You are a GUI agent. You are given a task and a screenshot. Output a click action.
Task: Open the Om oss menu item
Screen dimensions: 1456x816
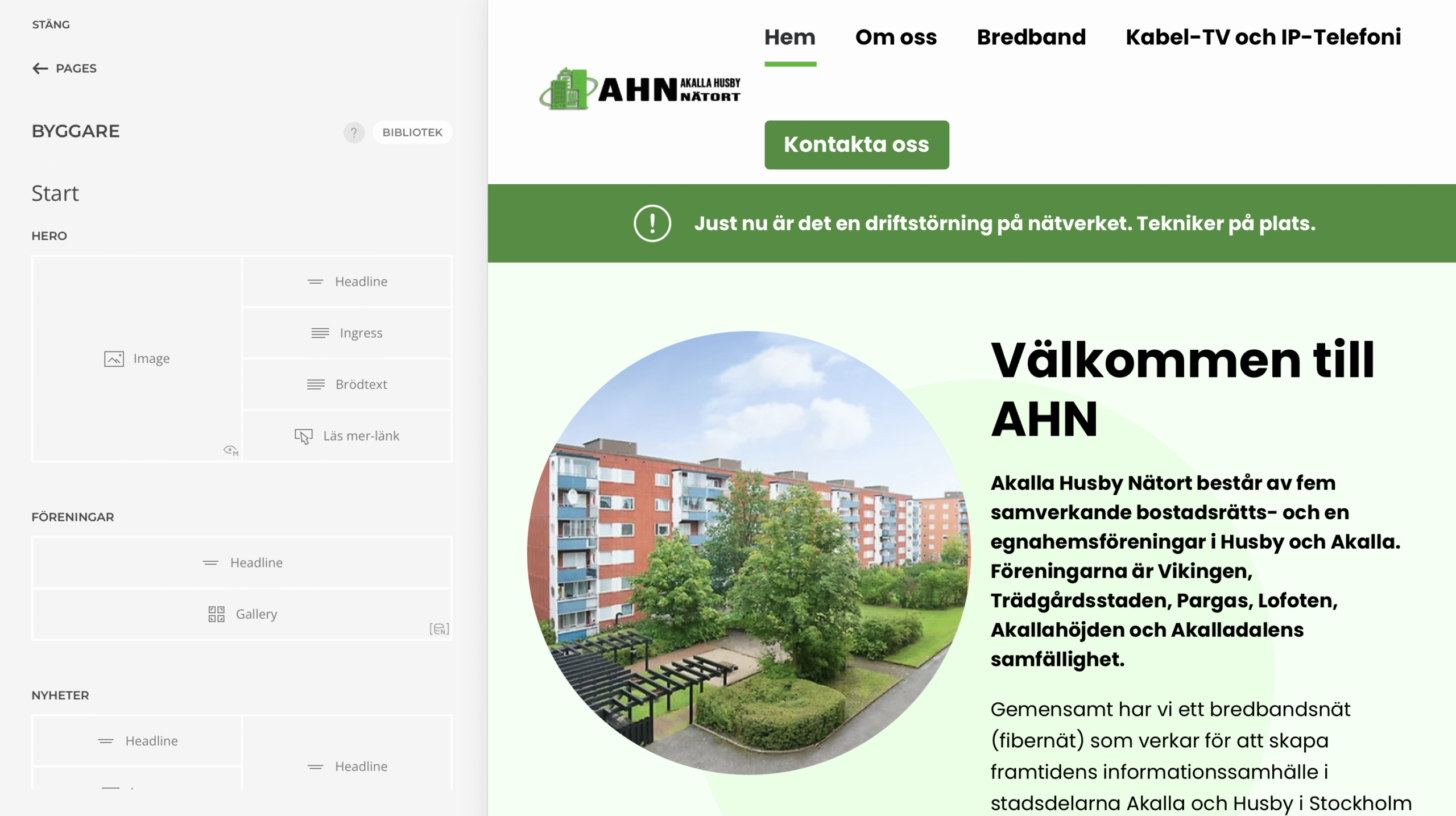click(x=896, y=38)
